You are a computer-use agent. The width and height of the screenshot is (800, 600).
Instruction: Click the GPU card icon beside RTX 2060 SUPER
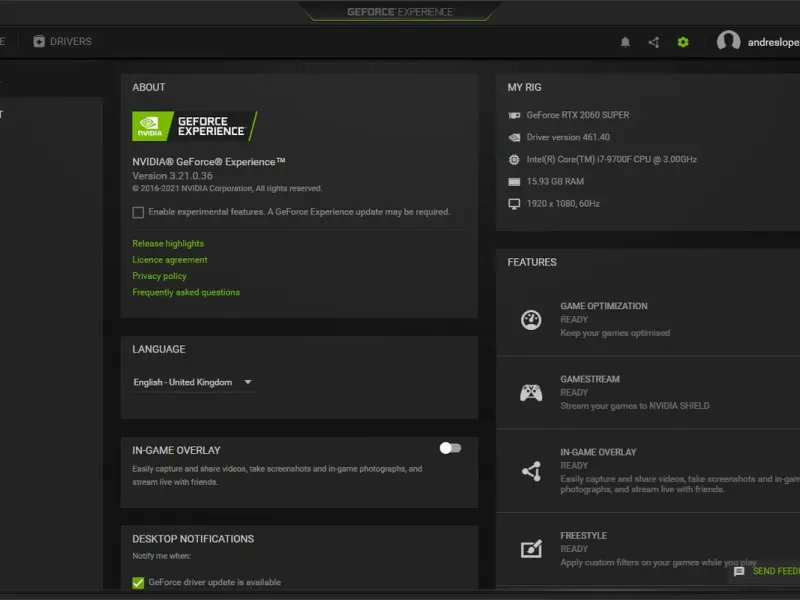point(514,115)
